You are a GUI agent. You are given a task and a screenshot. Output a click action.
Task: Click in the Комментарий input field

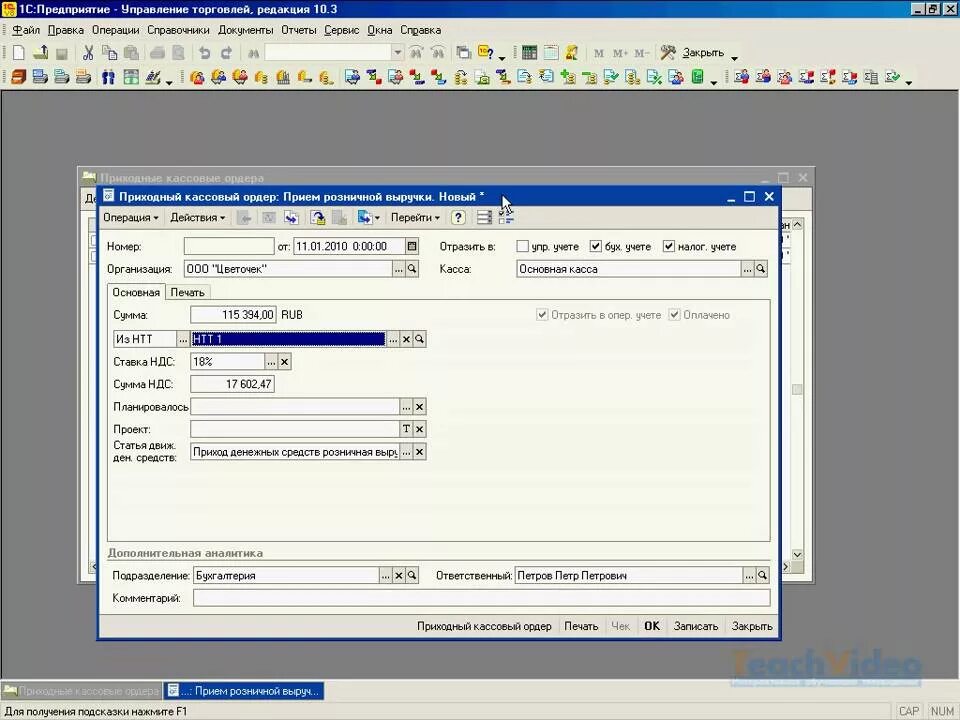[x=481, y=598]
